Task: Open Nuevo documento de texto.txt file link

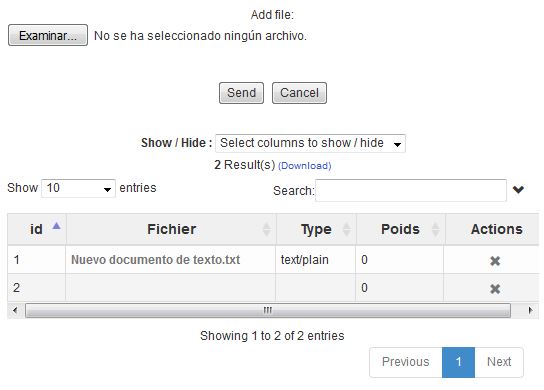Action: click(155, 260)
